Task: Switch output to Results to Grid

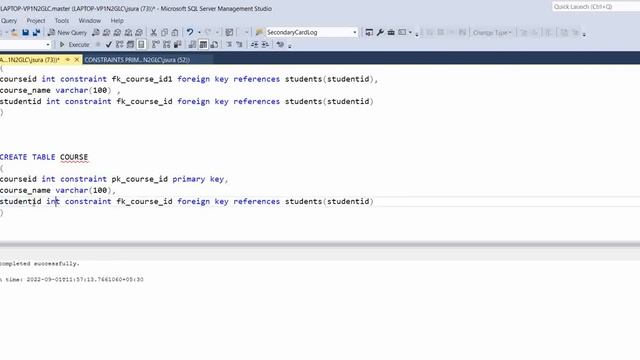Action: point(203,44)
